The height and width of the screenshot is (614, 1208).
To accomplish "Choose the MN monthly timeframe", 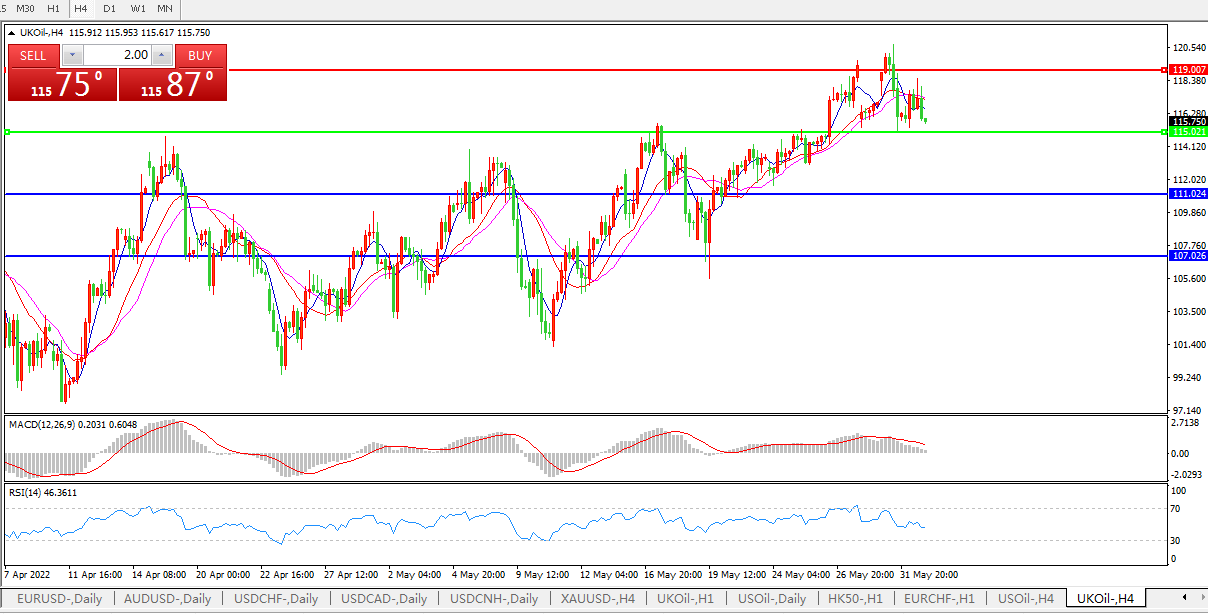I will (165, 8).
